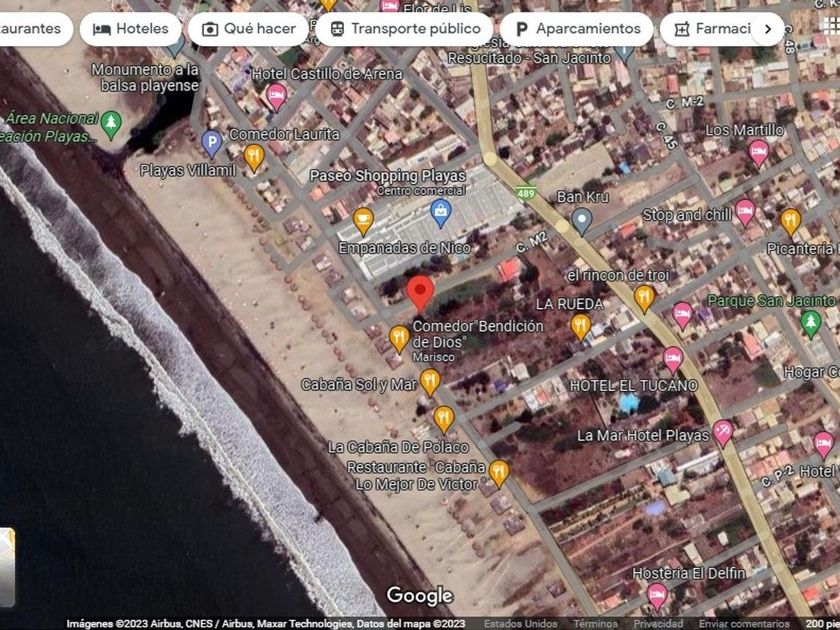Screen dimensions: 840x630
Task: Open Comedor Bendición de Dios restaurant pin
Action: (x=399, y=339)
